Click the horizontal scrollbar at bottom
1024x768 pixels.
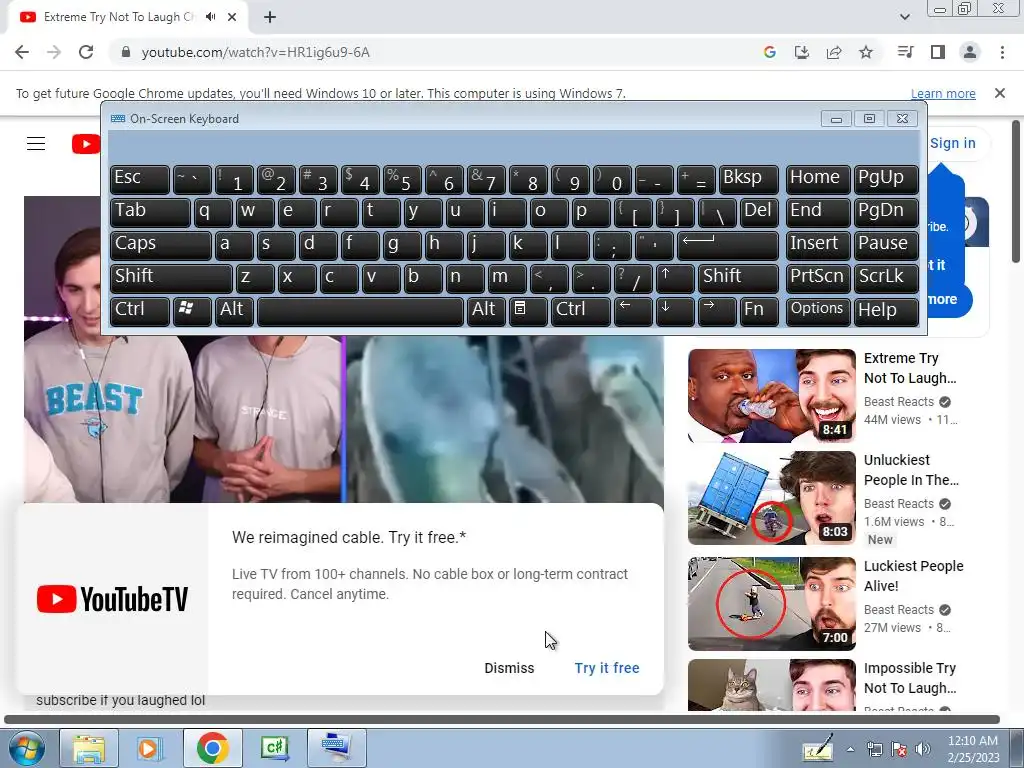coord(502,720)
